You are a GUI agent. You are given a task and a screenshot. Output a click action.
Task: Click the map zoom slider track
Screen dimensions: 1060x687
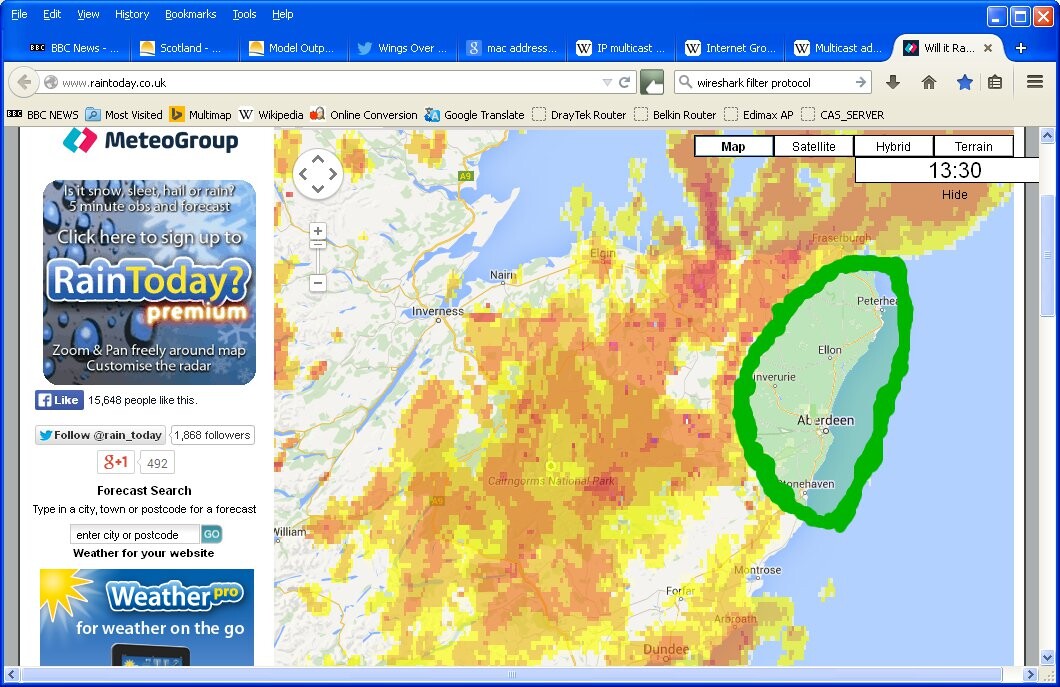(318, 257)
